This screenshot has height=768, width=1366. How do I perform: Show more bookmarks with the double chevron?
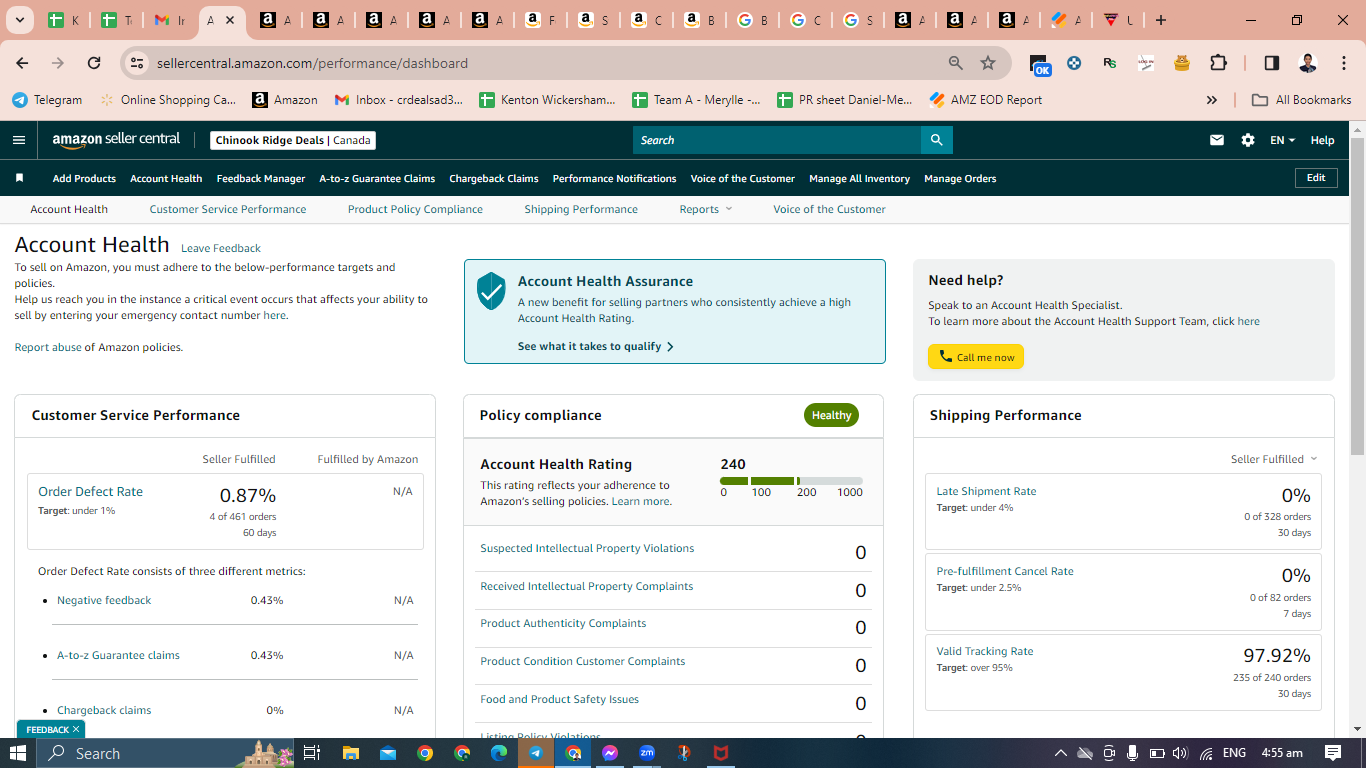click(1212, 100)
